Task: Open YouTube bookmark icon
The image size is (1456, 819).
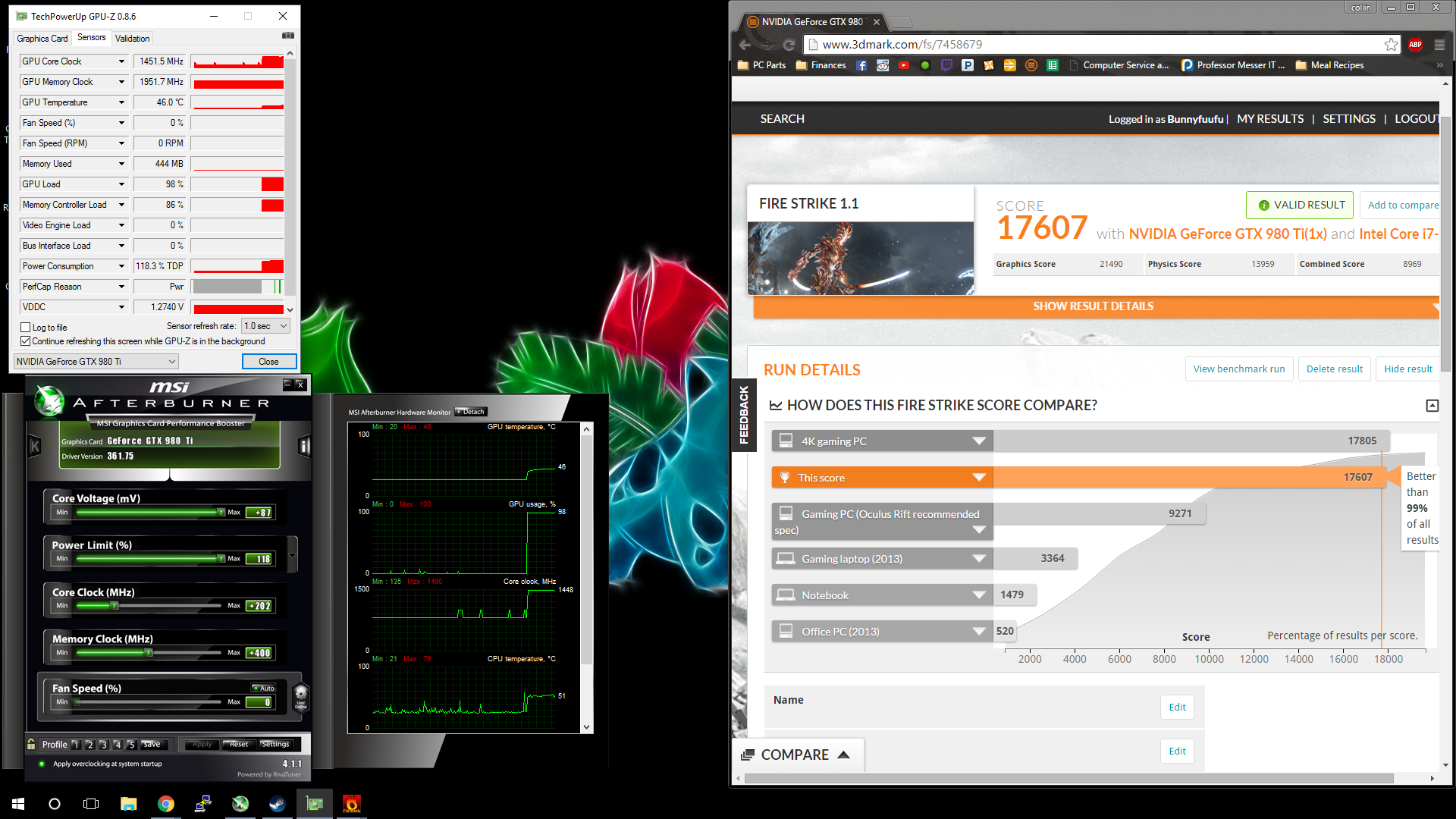Action: [x=904, y=65]
